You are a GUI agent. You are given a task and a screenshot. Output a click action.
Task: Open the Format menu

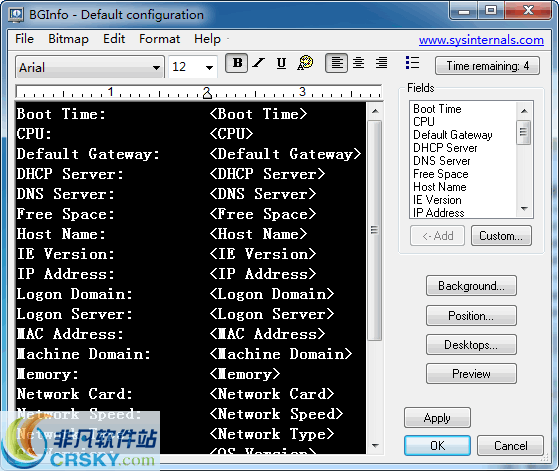[159, 39]
